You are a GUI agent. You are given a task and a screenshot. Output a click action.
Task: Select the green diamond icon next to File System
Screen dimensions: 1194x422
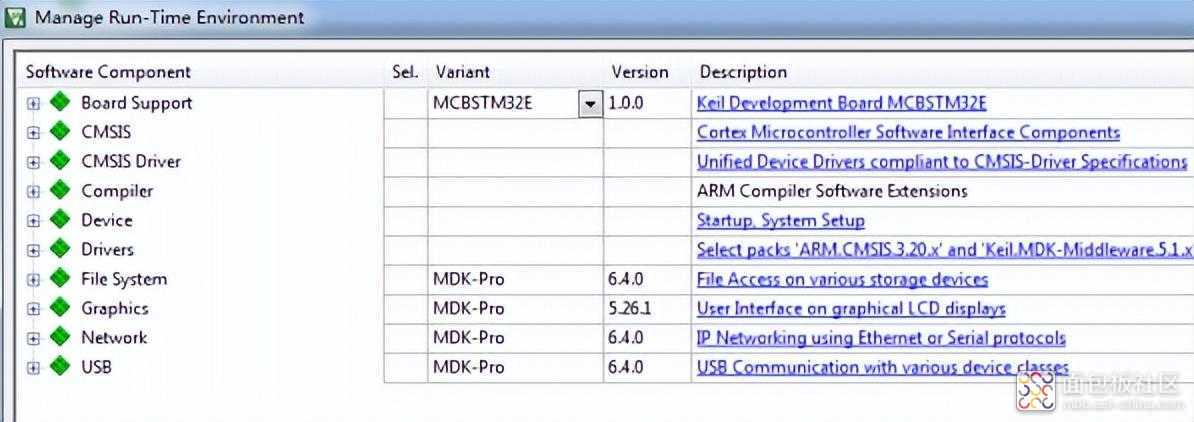[x=60, y=279]
